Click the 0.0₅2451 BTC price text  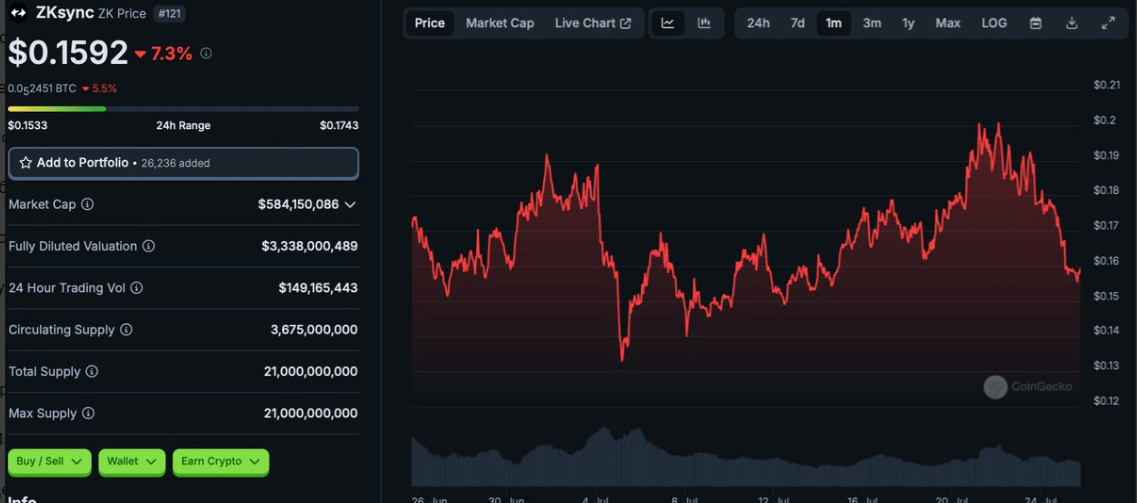coord(42,88)
